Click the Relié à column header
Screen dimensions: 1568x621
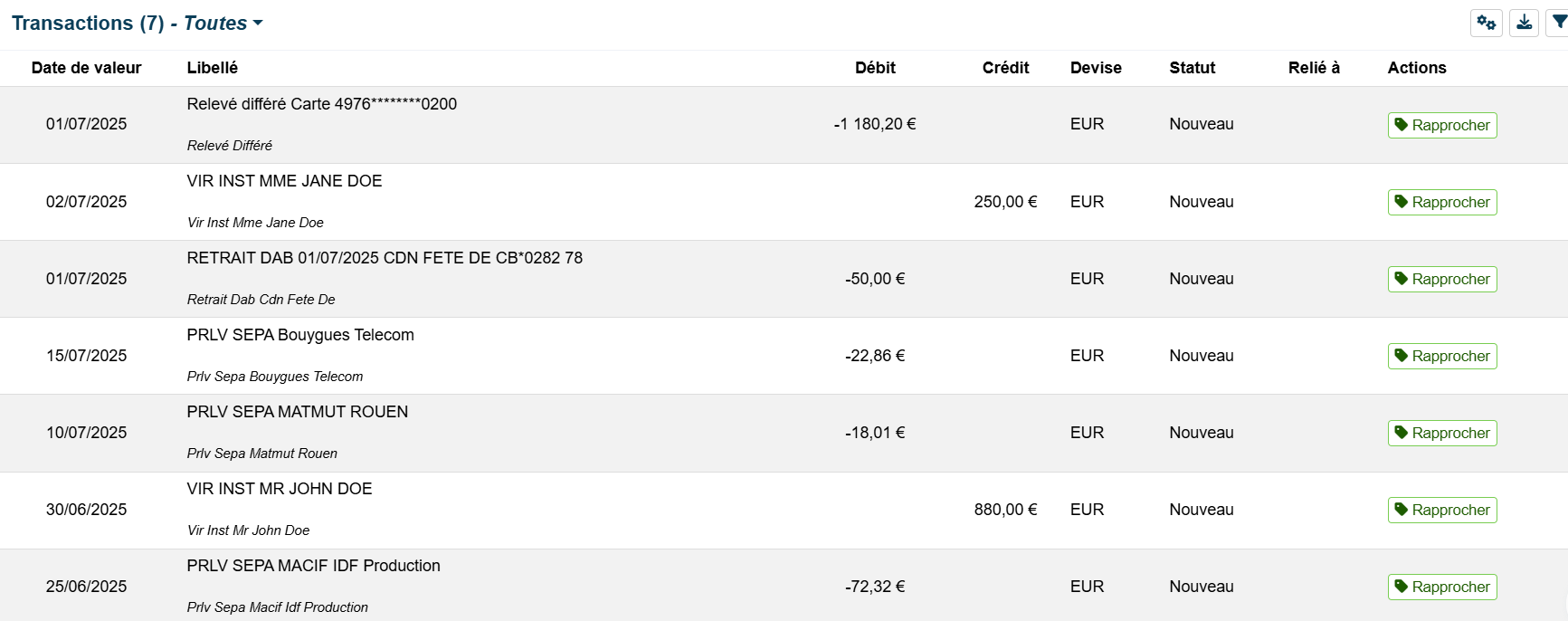tap(1314, 68)
